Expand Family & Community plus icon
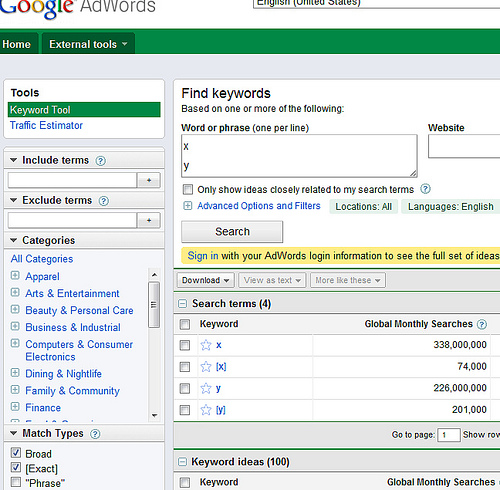 coord(15,389)
